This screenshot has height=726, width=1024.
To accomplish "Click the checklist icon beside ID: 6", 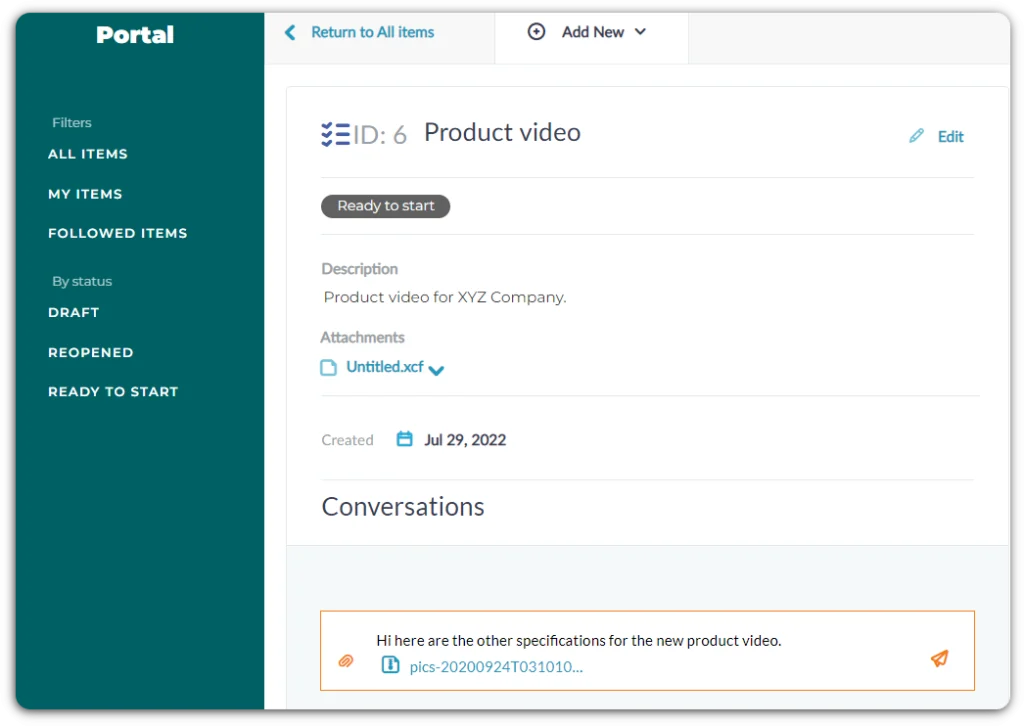I will (x=336, y=134).
